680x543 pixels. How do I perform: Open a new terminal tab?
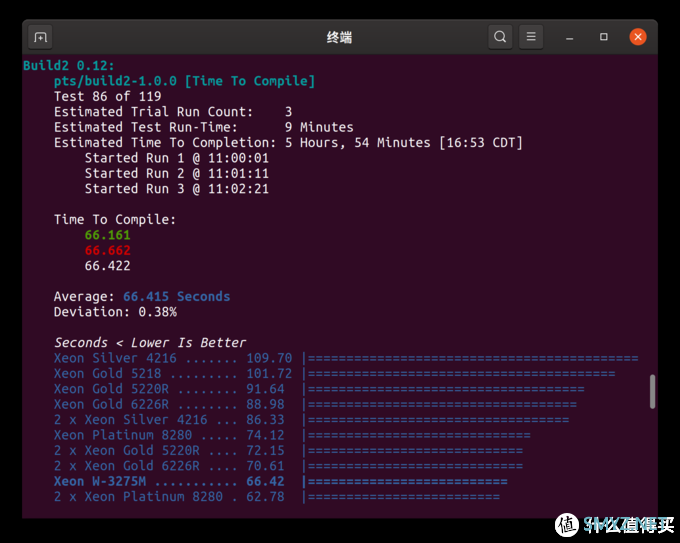coord(40,37)
